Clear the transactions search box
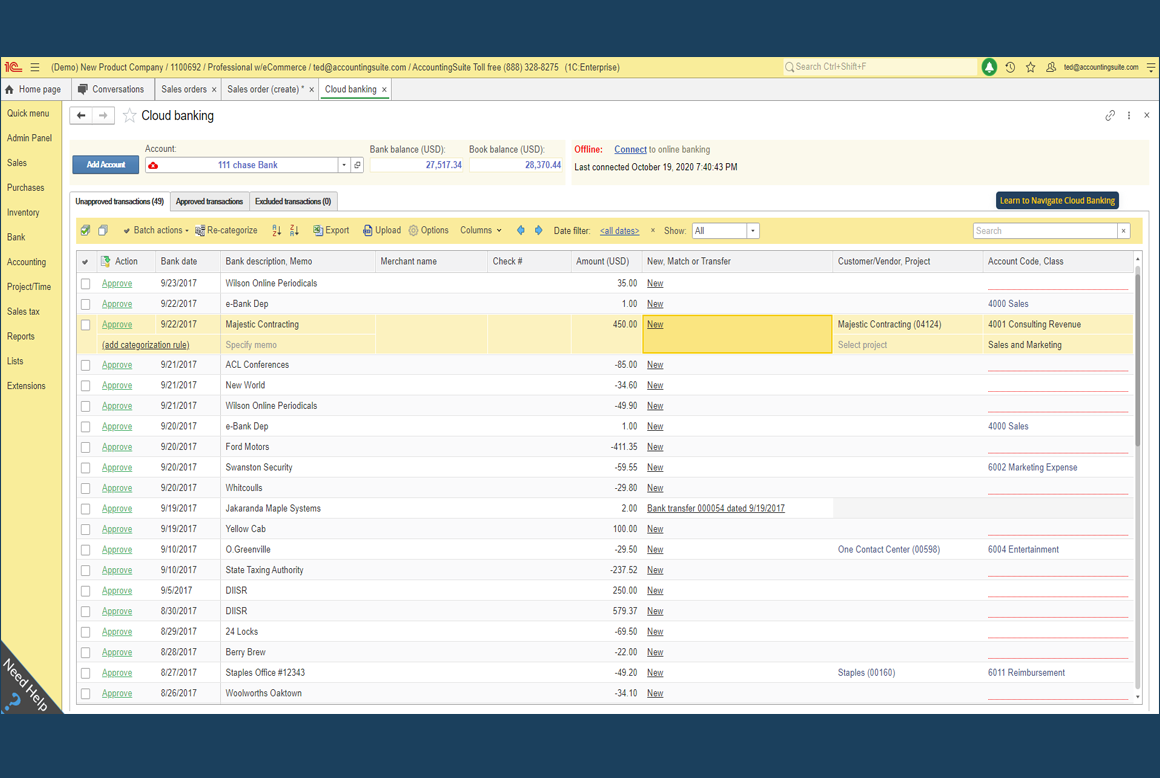The height and width of the screenshot is (778, 1160). coord(1124,231)
